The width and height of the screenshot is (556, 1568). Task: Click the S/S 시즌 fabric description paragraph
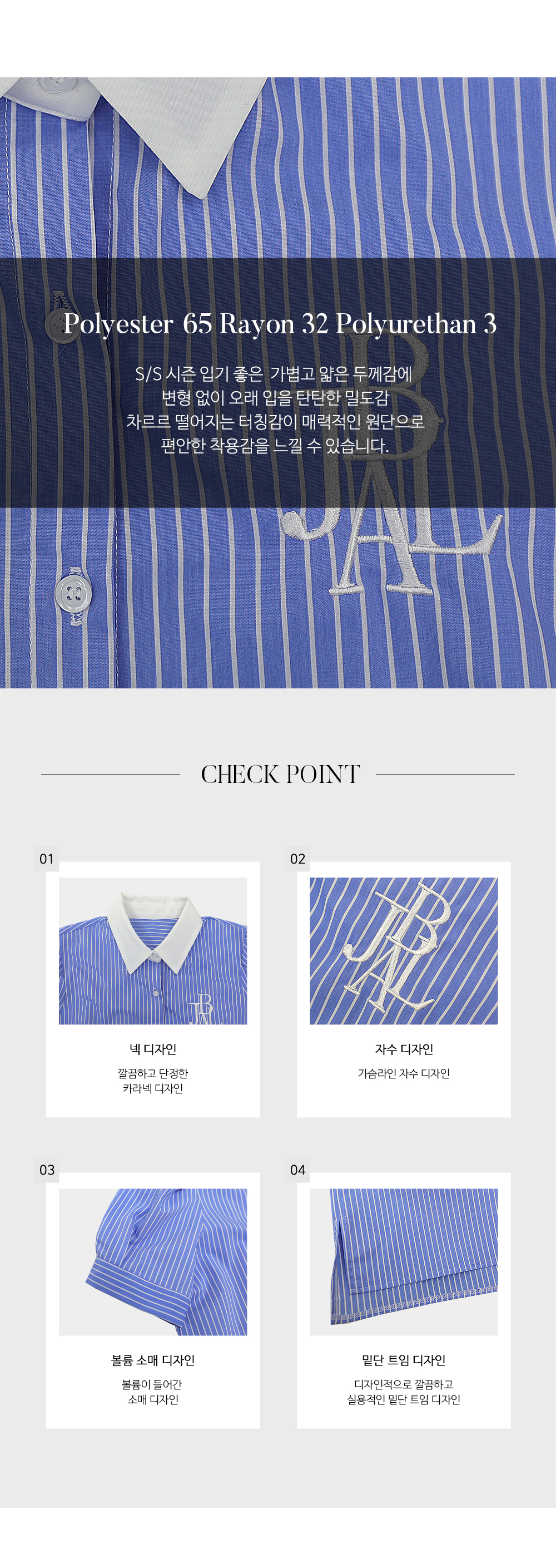[275, 410]
